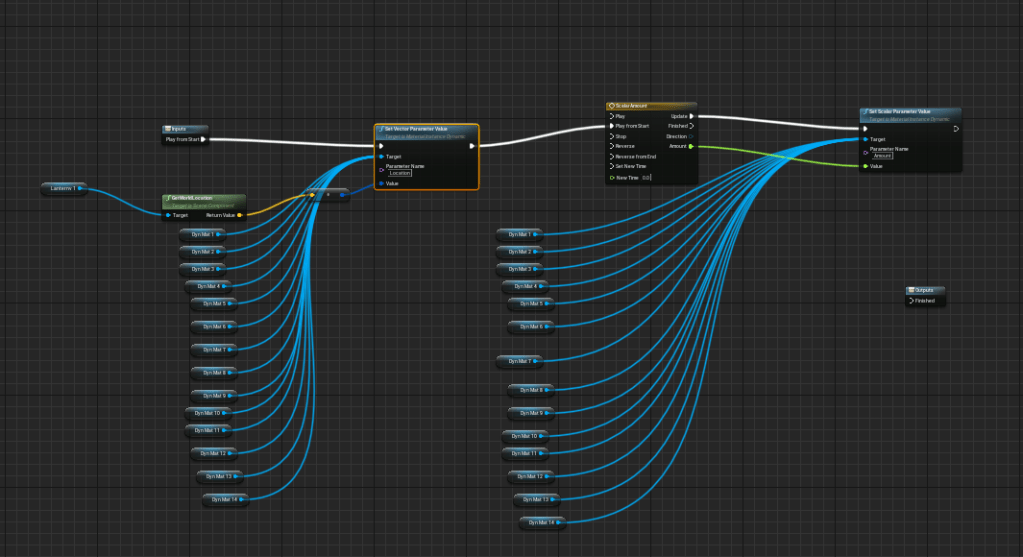Click the Finished output pin on Scalar Amount timeline
The height and width of the screenshot is (557, 1023).
point(691,126)
